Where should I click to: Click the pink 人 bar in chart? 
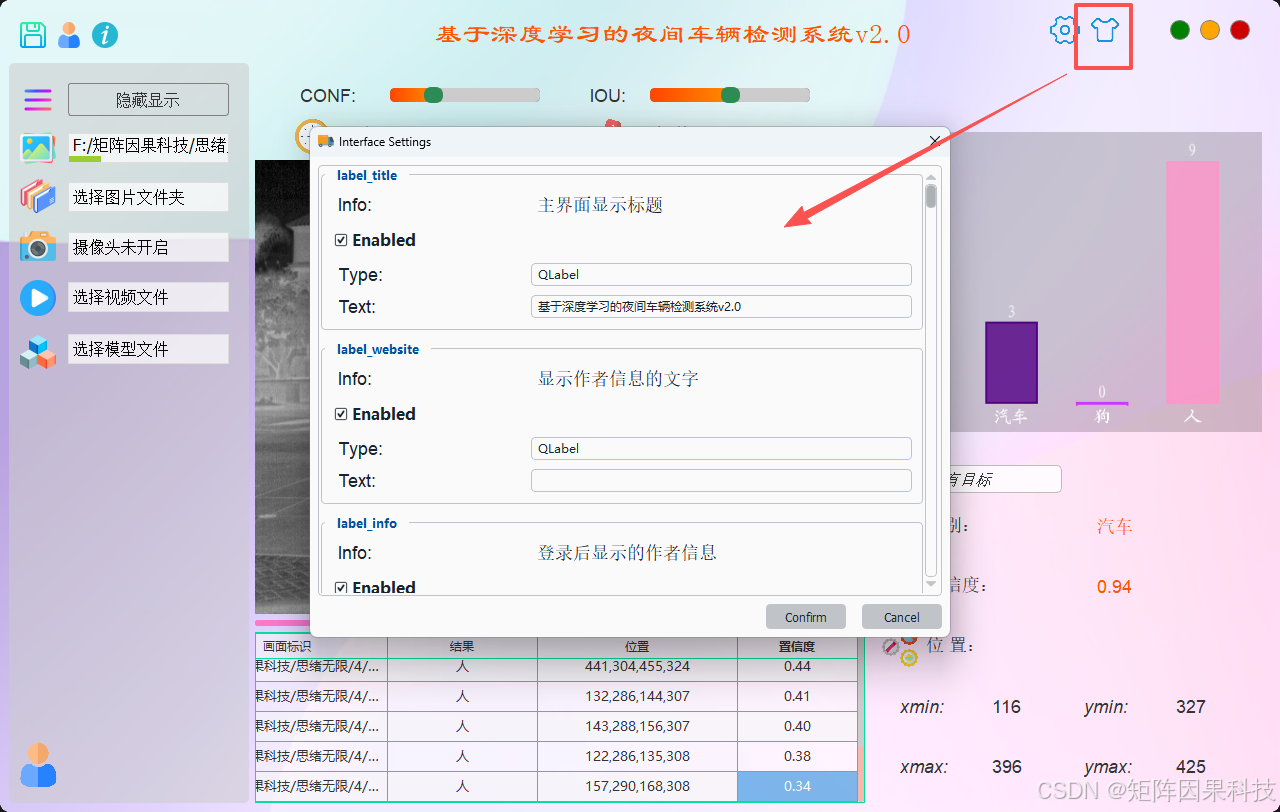pyautogui.click(x=1192, y=282)
